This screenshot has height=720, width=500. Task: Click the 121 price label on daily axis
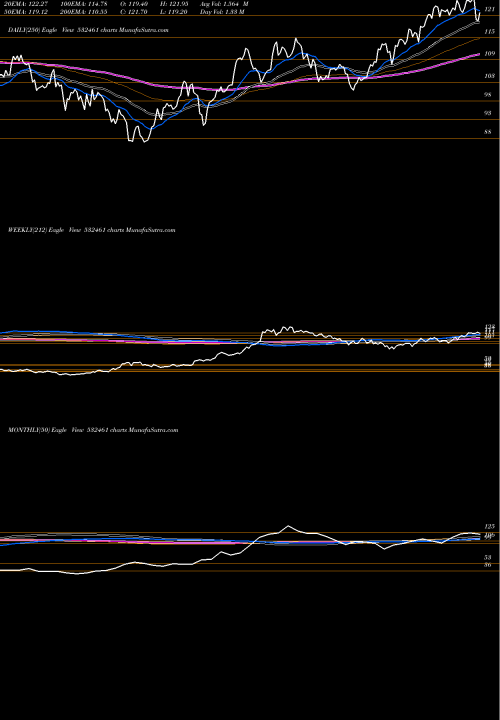(489, 9)
